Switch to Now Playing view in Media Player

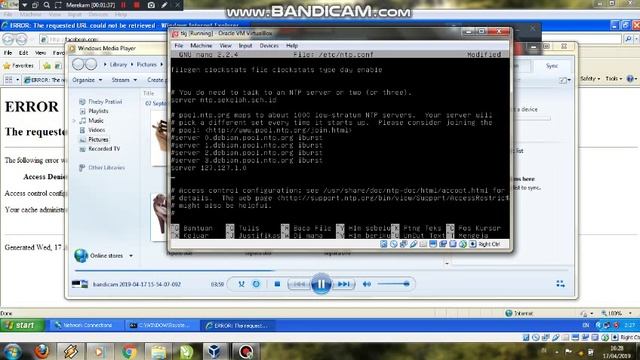560,284
